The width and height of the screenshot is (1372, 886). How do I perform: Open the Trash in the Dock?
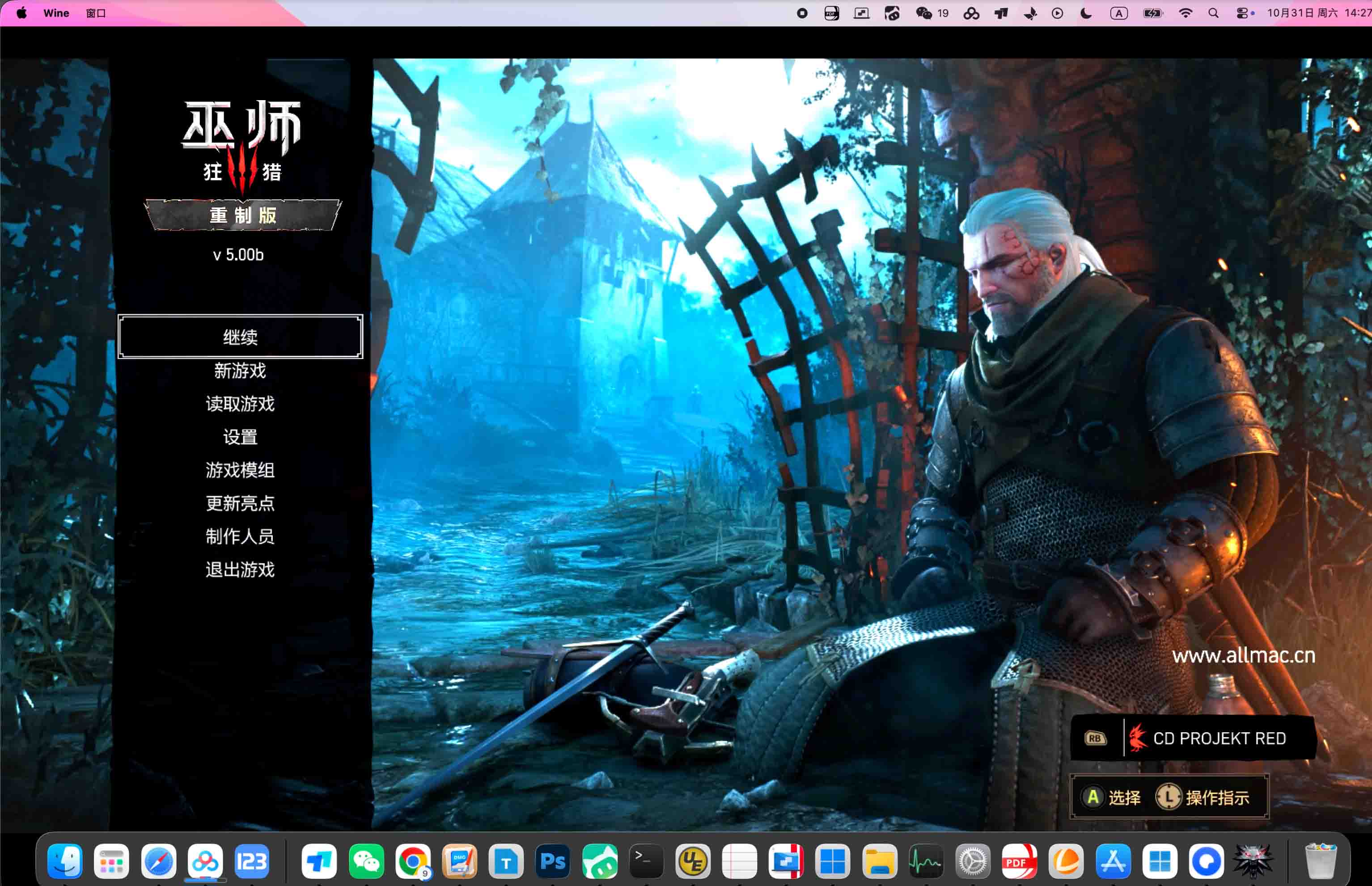click(x=1321, y=861)
